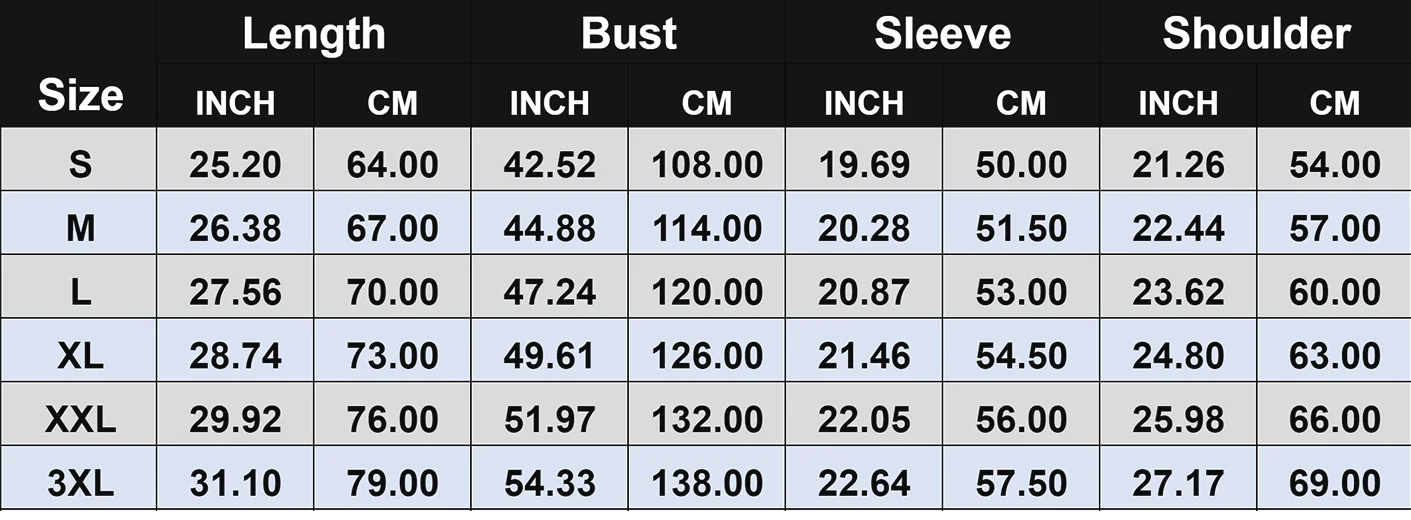Select the 29.92 length inch cell
Screen dimensions: 1411x520
click(x=236, y=420)
